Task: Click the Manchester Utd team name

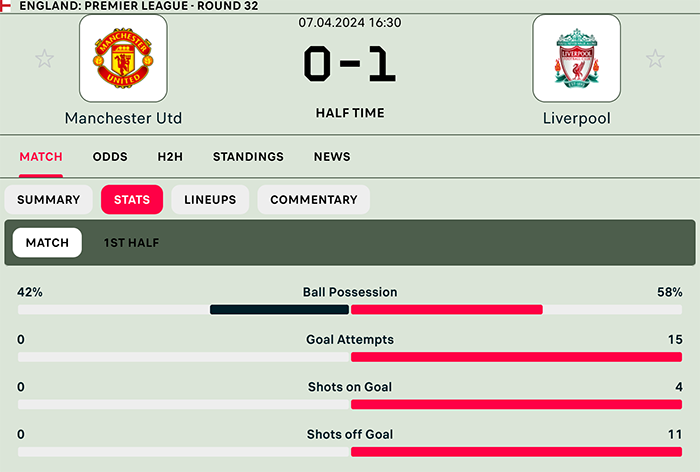Action: click(x=123, y=118)
